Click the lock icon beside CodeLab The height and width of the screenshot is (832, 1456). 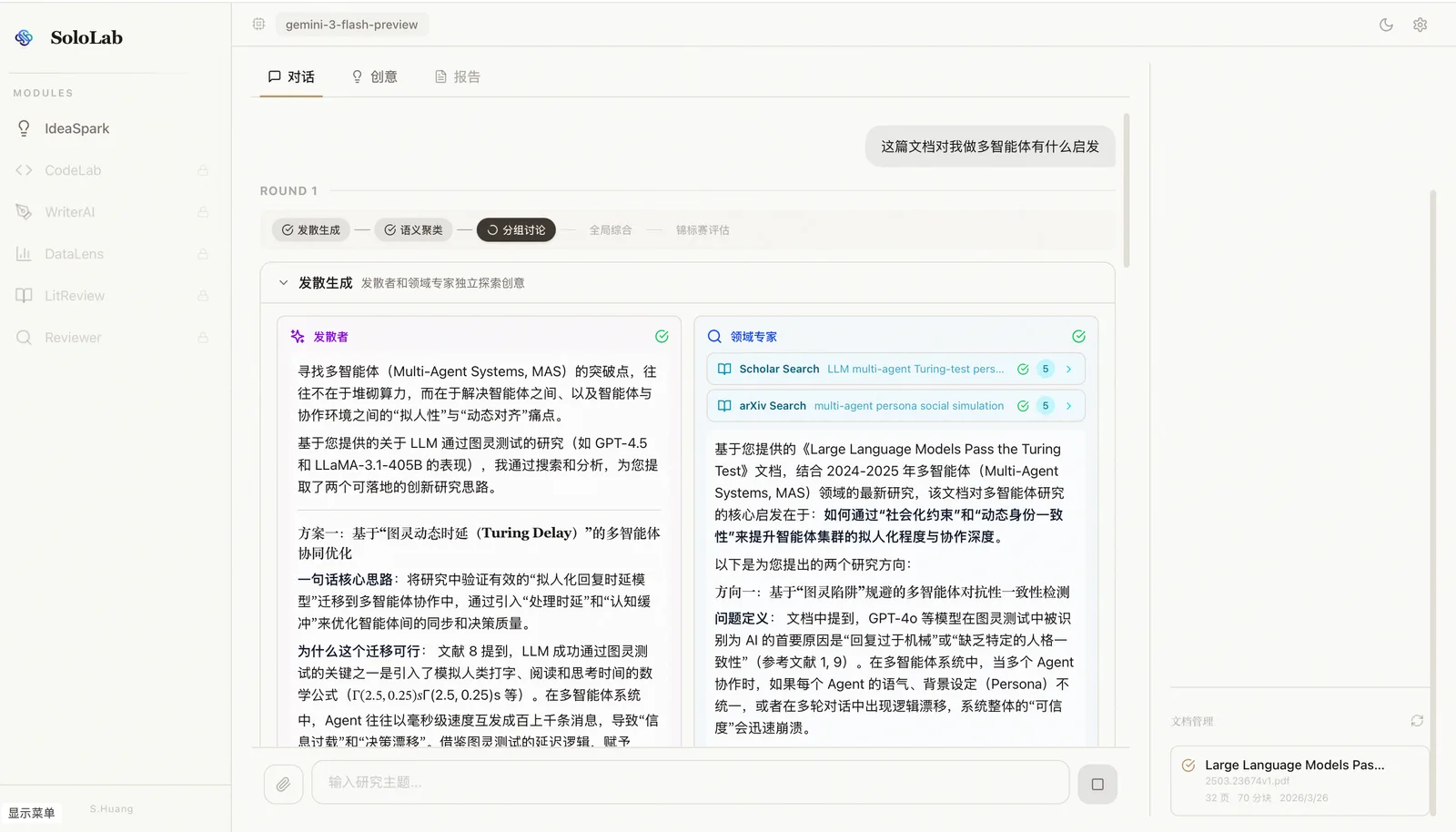(203, 170)
